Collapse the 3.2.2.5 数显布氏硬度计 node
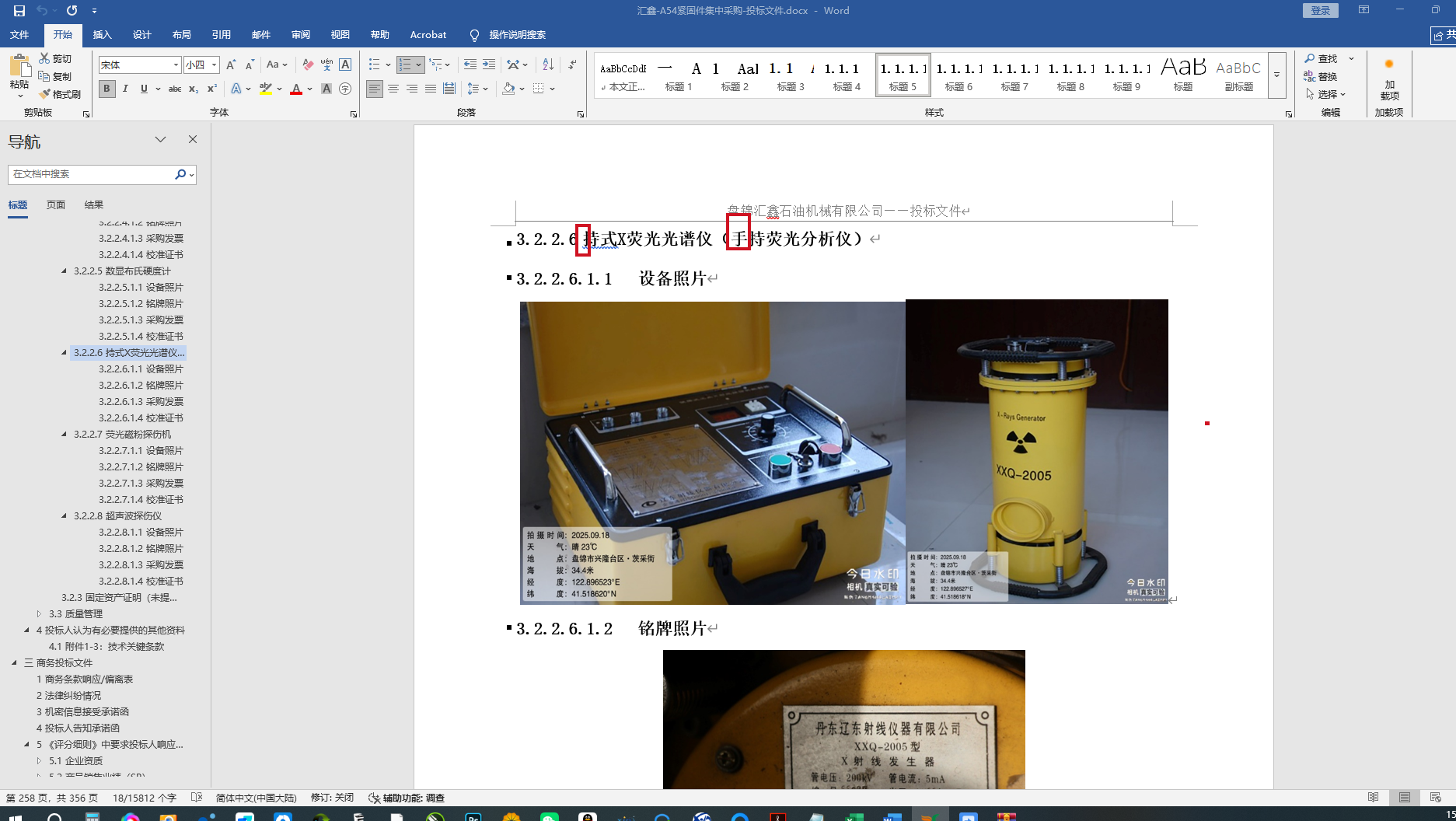Screen dimensions: 1456x821 (64, 271)
